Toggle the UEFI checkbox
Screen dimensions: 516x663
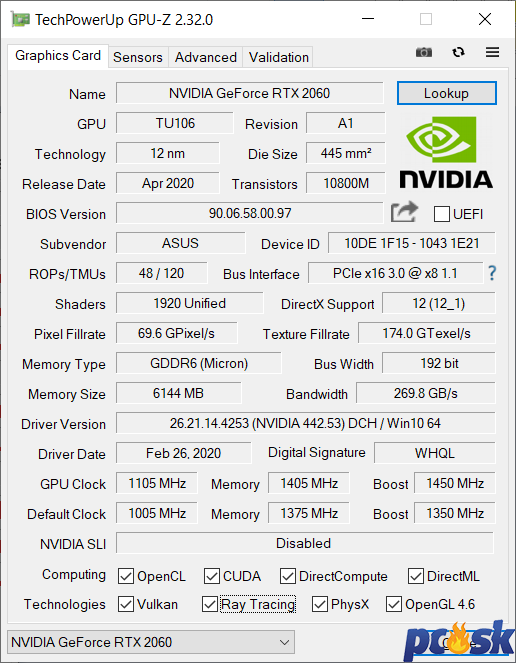(x=442, y=214)
